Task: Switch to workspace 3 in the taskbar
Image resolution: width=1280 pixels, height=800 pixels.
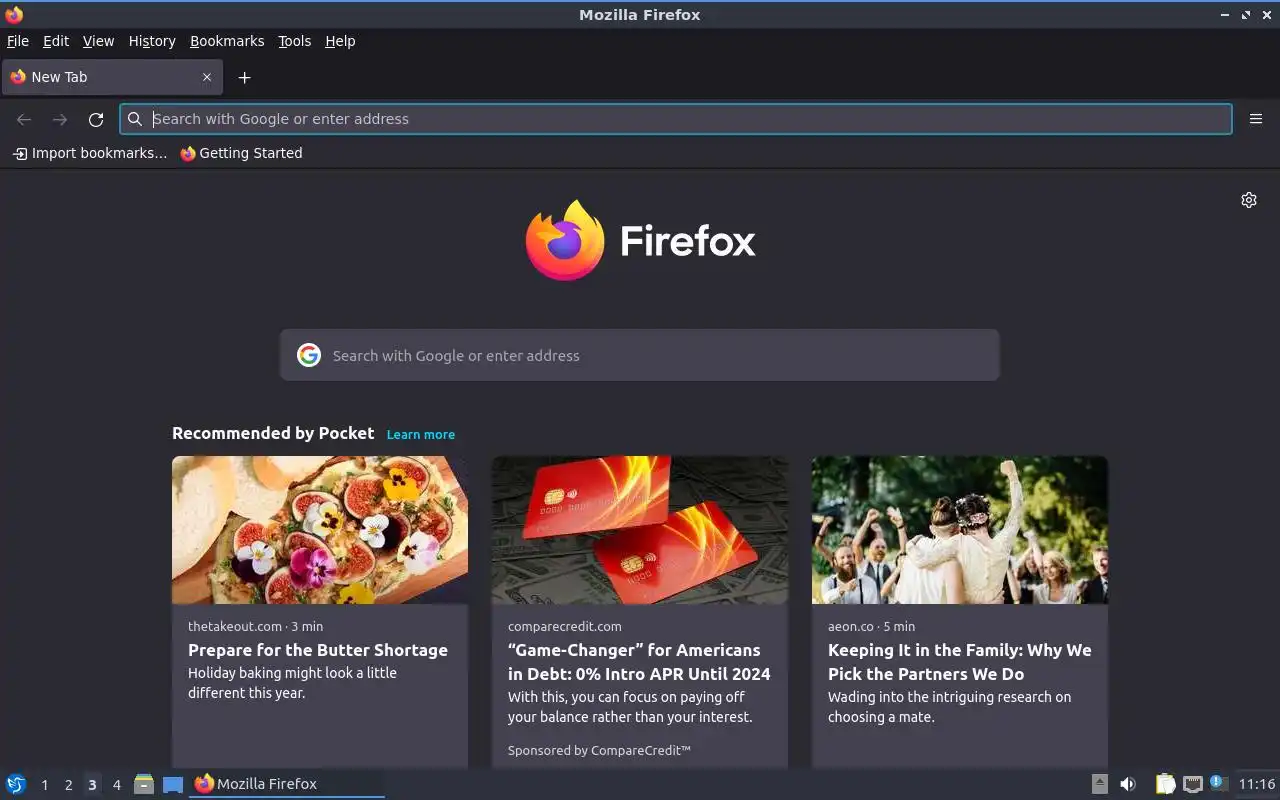Action: (92, 785)
